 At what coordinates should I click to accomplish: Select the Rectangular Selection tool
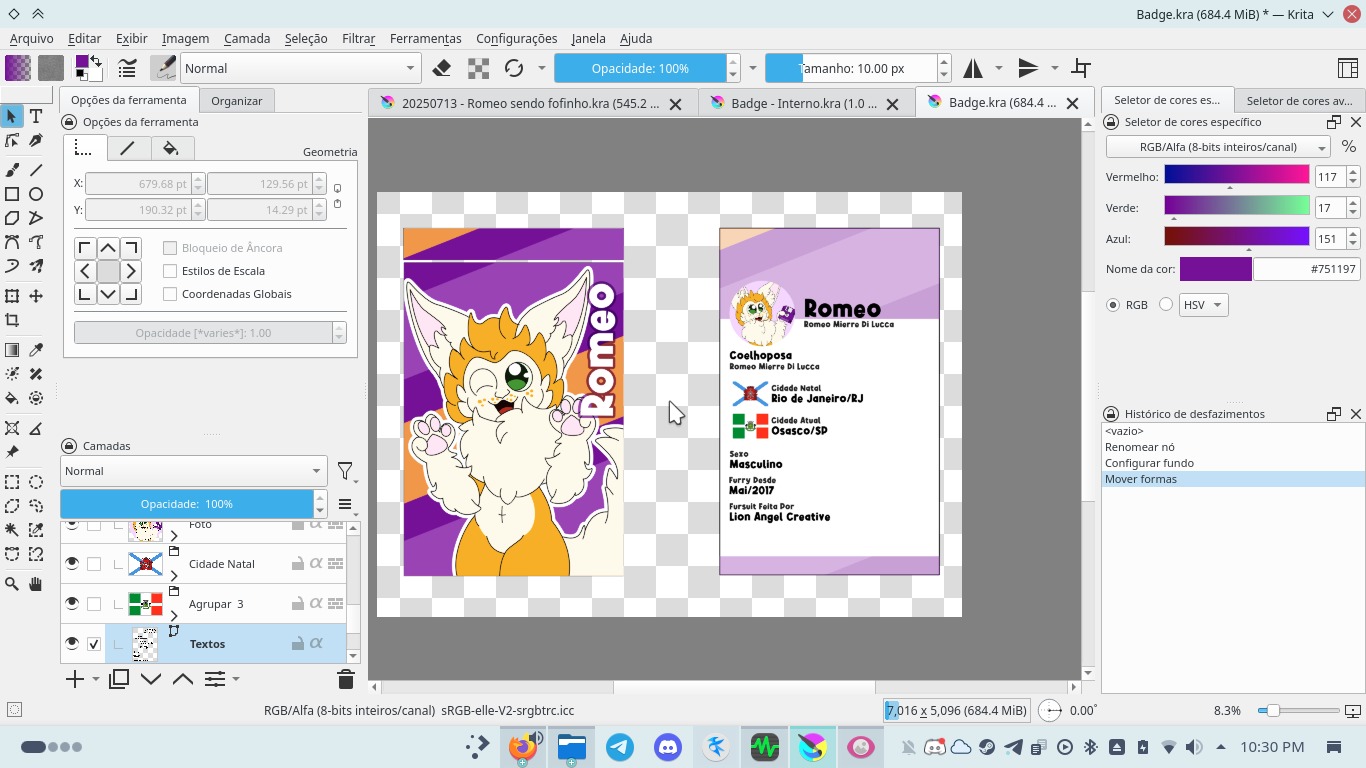12,482
